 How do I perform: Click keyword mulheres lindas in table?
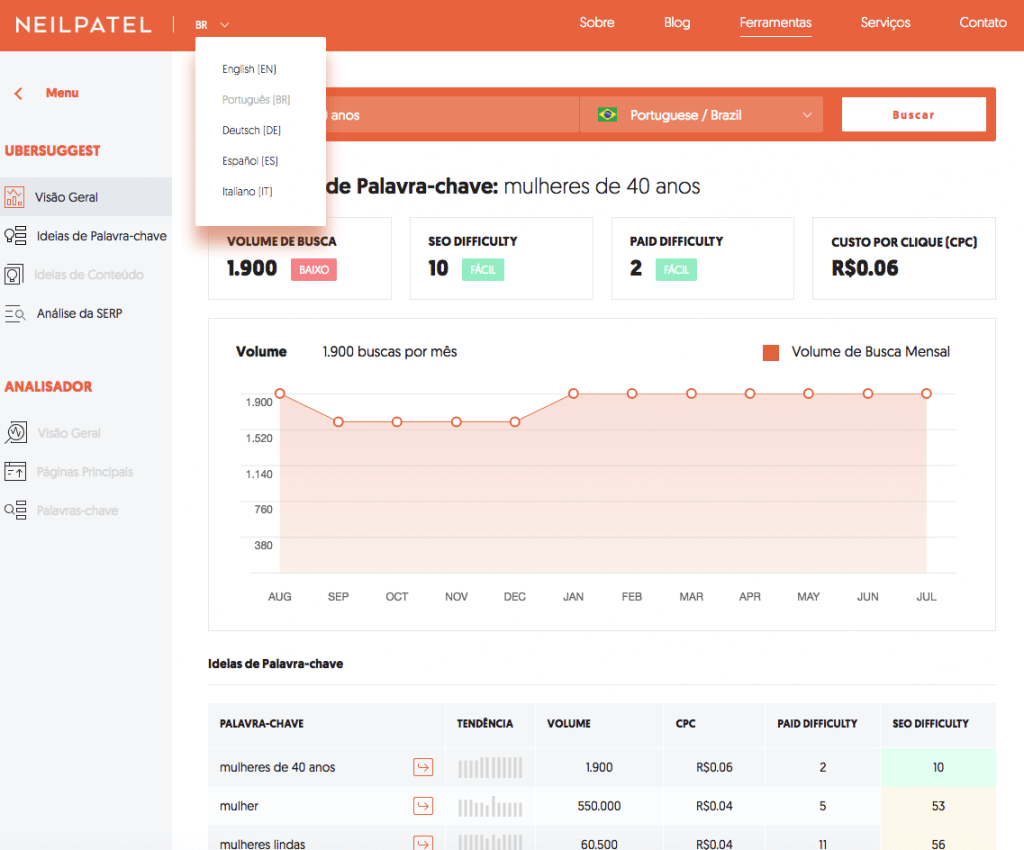(262, 844)
